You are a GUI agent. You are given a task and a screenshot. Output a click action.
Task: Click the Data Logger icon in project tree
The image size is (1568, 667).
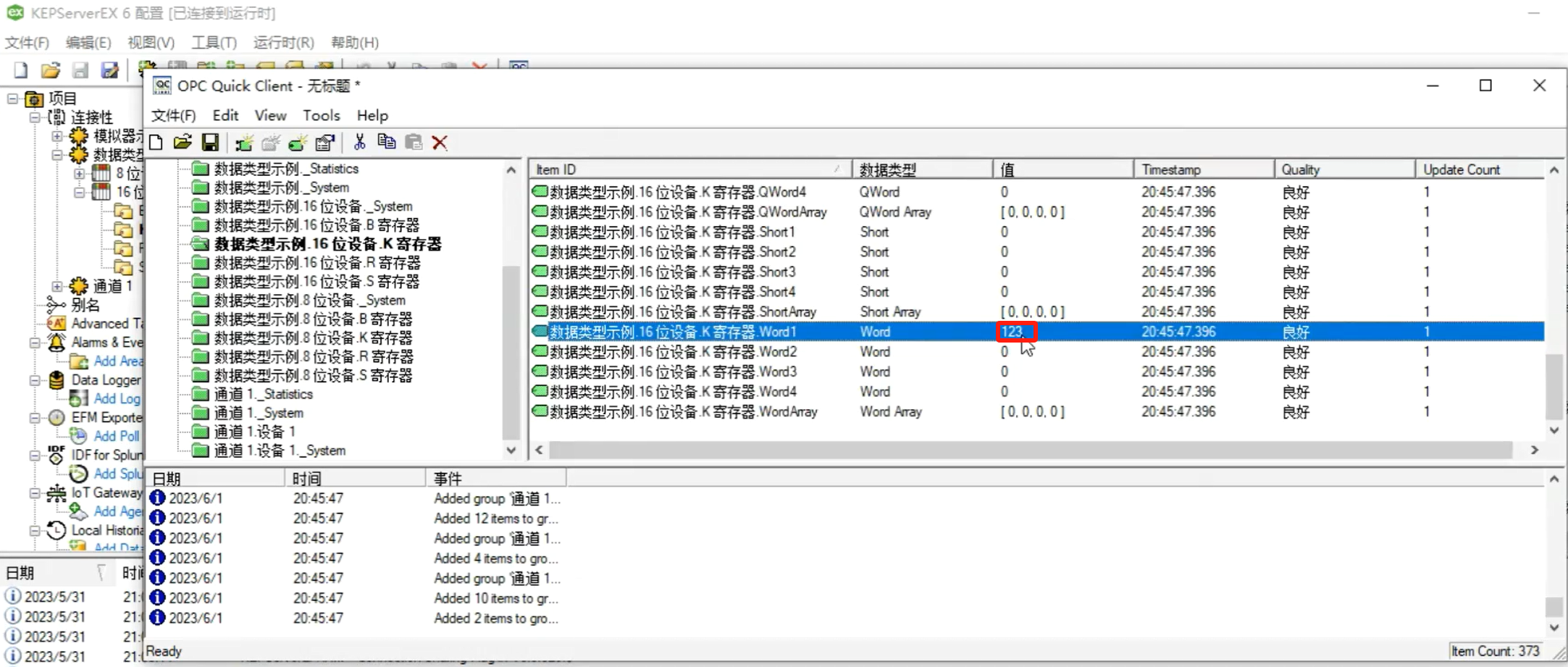56,380
